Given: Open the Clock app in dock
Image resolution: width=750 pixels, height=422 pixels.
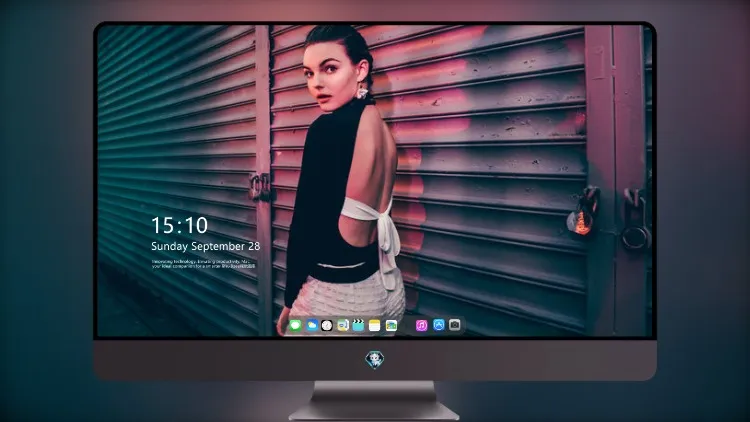Looking at the screenshot, I should pos(327,325).
